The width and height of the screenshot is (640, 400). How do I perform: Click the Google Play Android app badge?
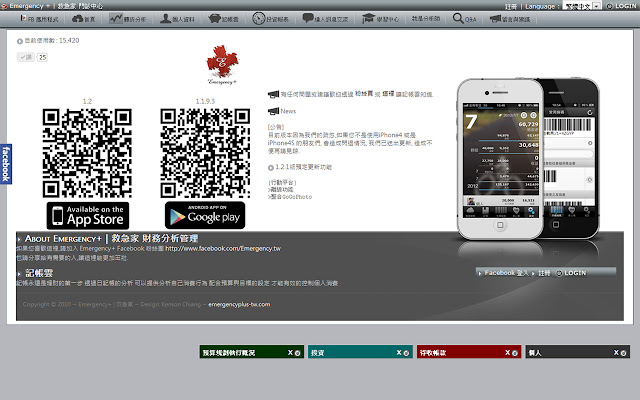[x=205, y=215]
